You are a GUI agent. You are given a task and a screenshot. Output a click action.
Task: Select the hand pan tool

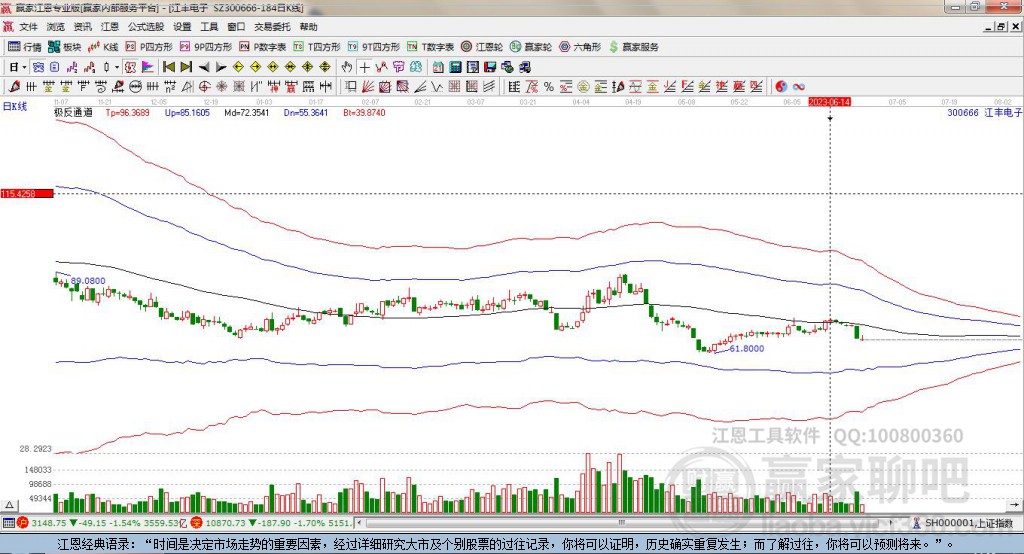point(347,67)
